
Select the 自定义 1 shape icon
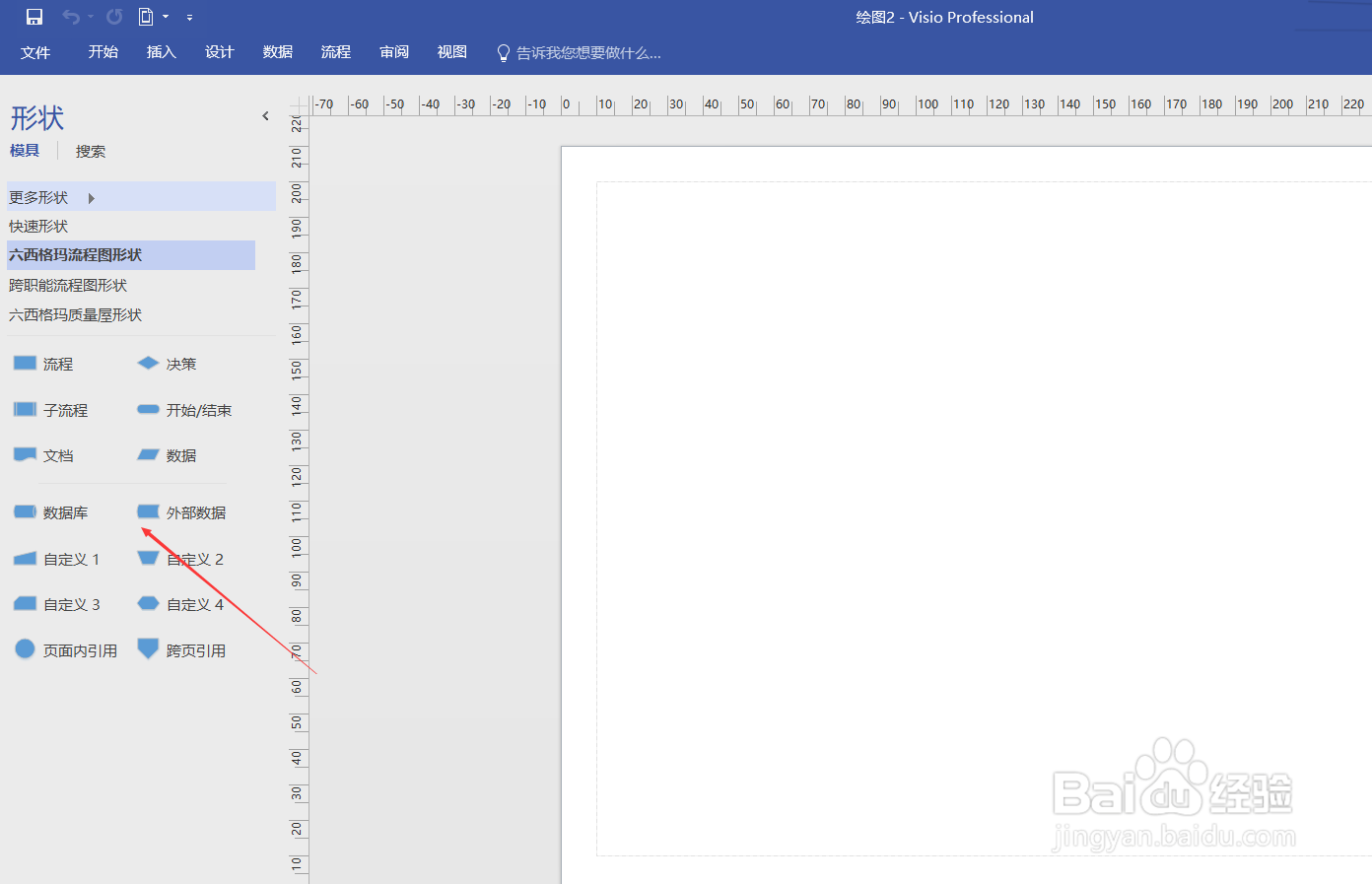coord(25,559)
